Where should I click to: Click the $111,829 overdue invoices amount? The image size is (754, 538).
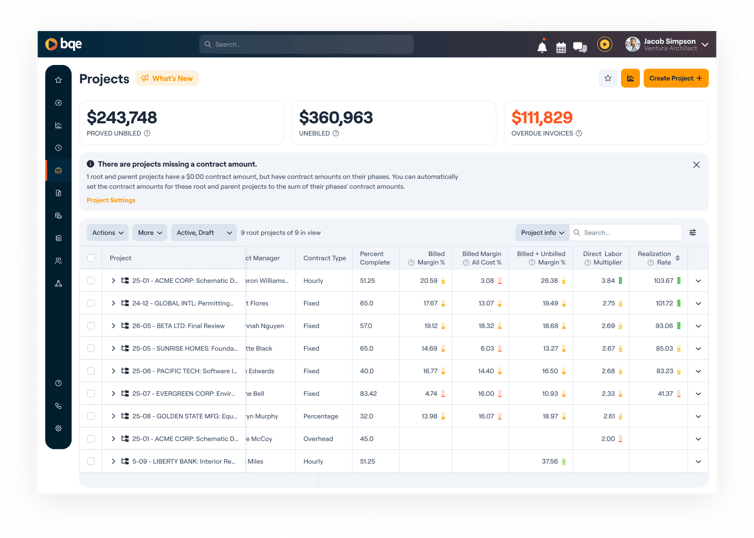click(542, 118)
